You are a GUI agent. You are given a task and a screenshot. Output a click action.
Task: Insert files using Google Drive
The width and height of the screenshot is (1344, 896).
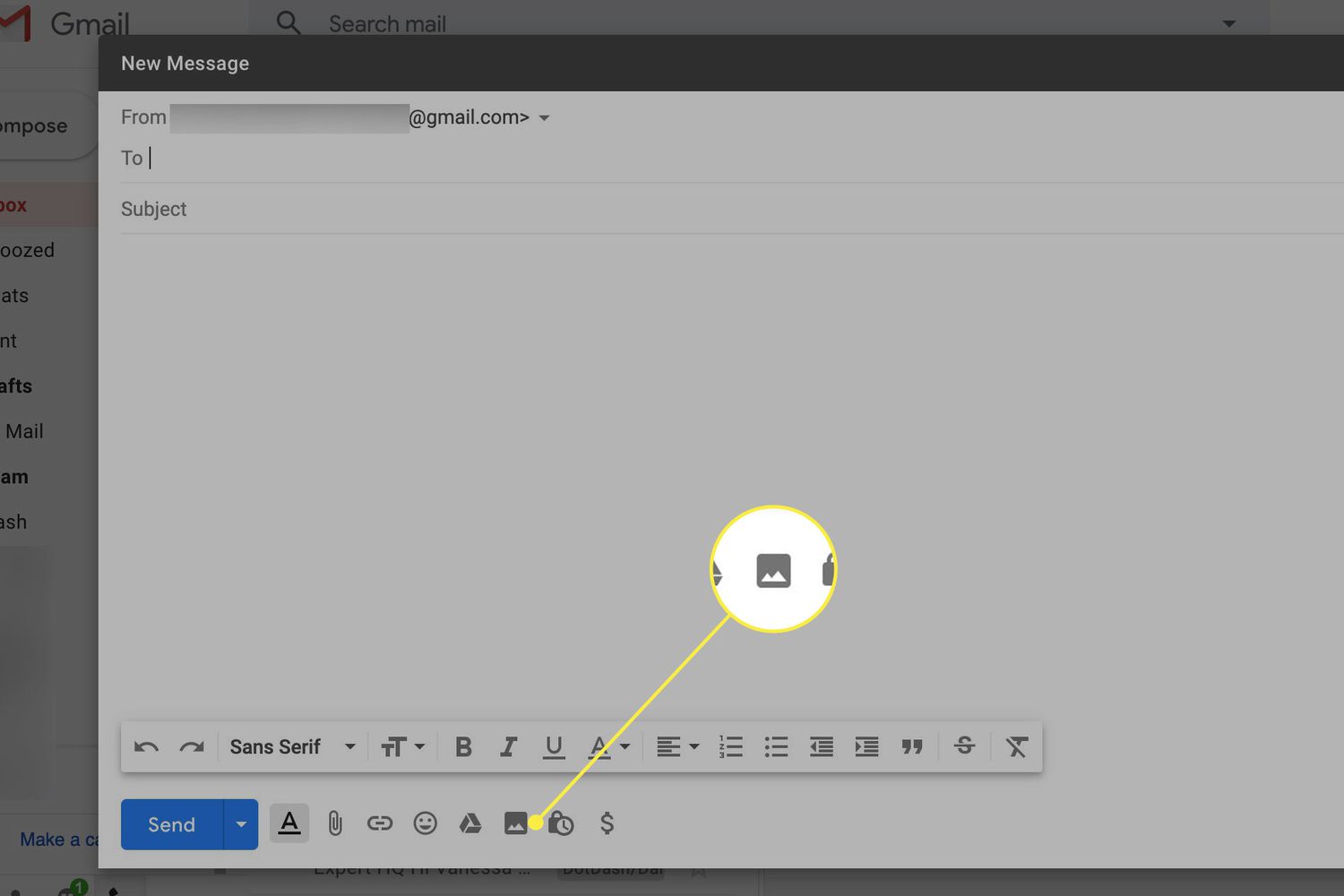(x=470, y=823)
